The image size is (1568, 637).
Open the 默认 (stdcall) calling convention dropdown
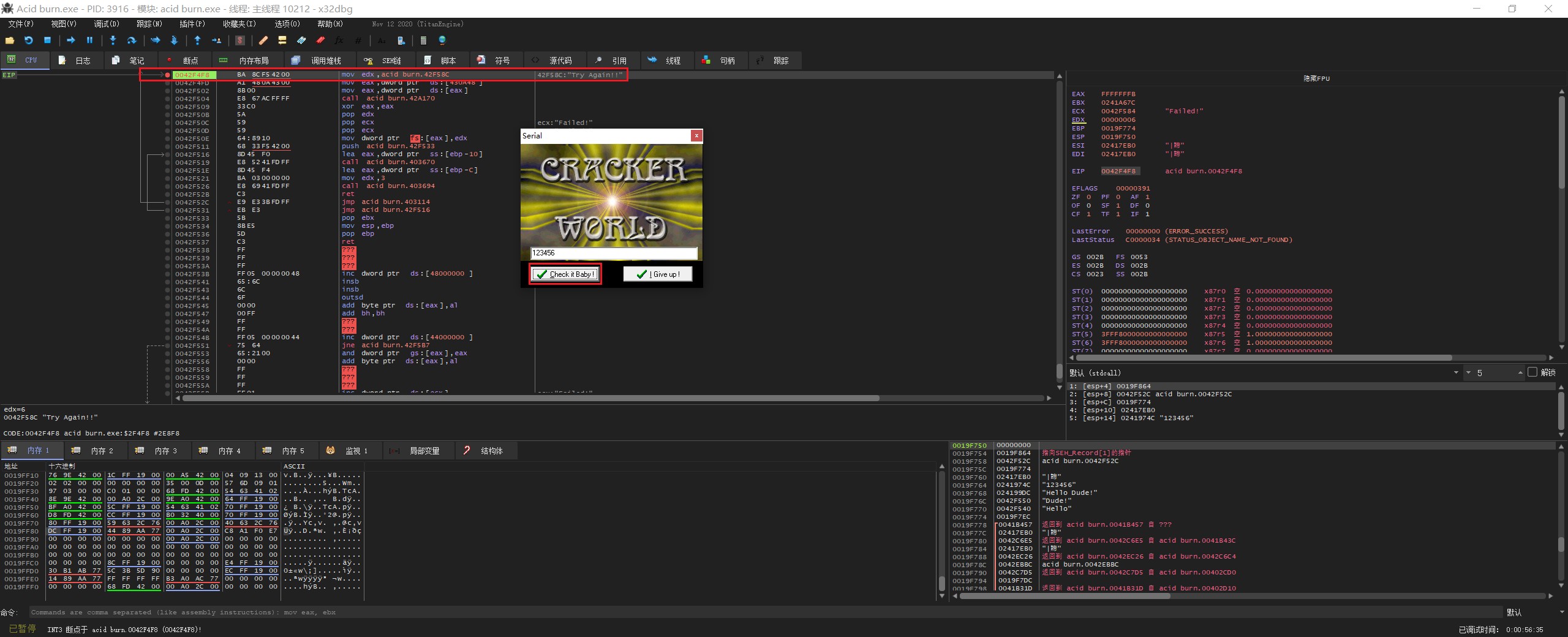[x=1456, y=372]
